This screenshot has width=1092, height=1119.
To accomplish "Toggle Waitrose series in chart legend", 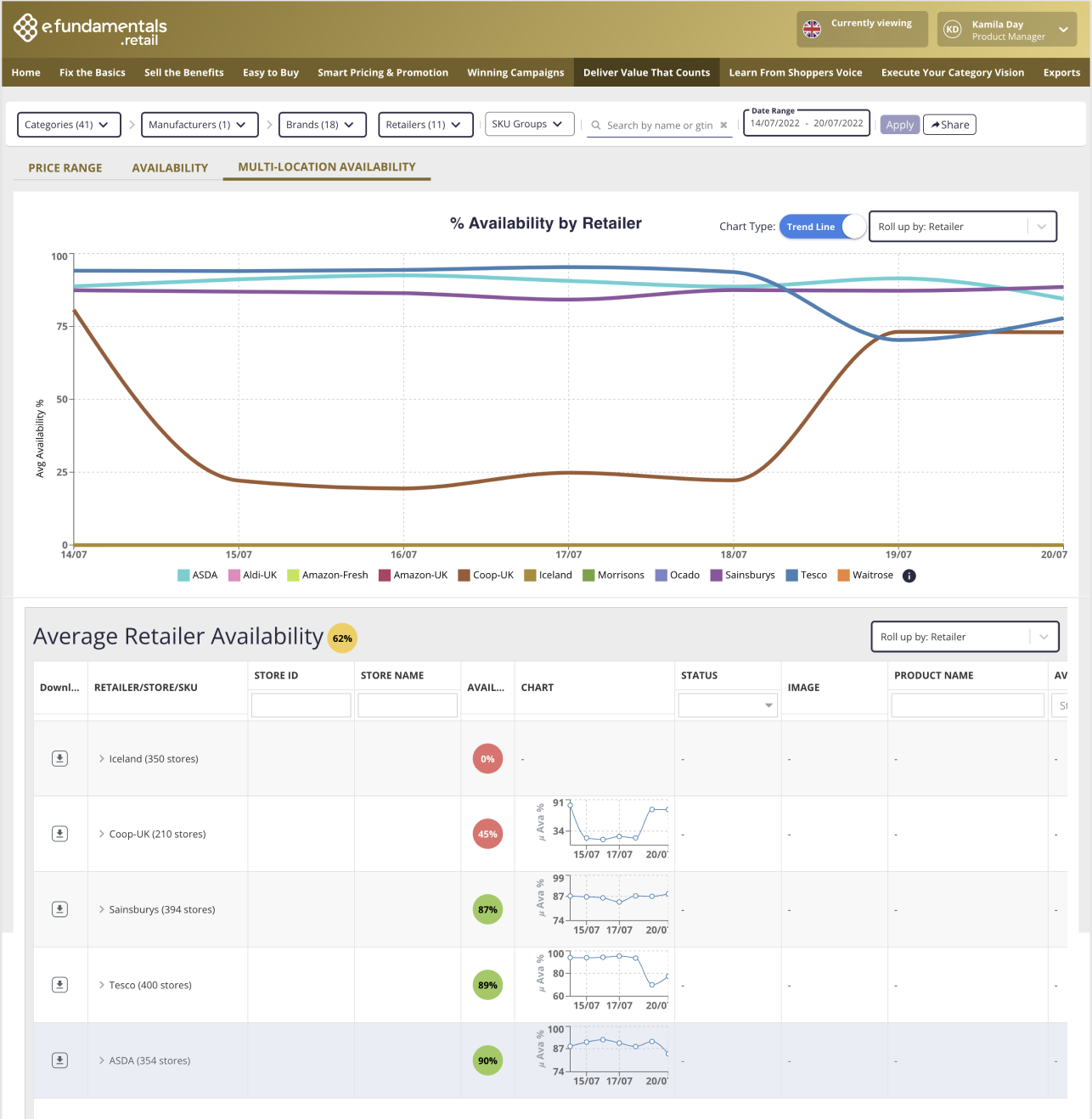I will click(x=866, y=576).
